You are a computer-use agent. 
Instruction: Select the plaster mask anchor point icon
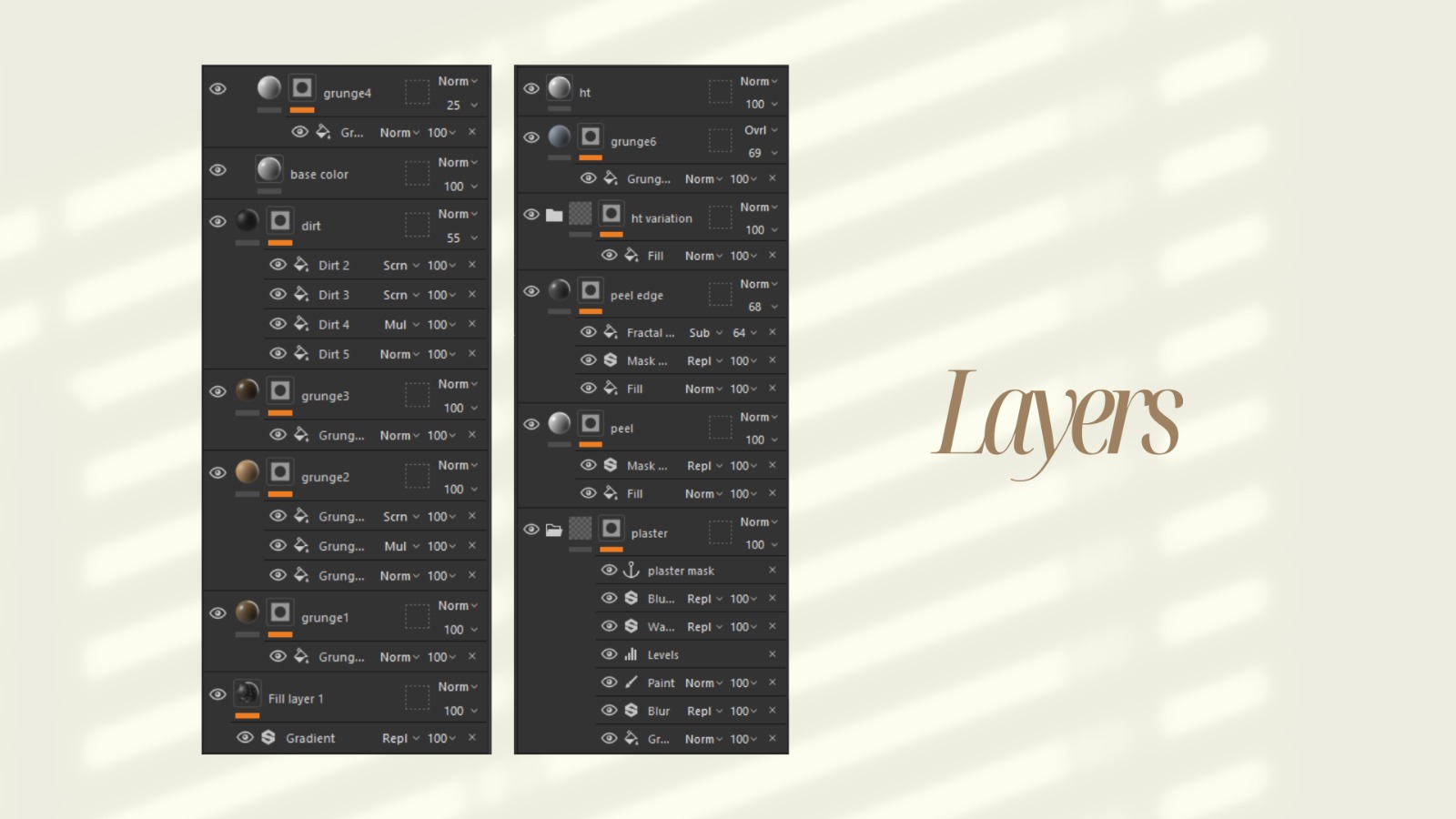(631, 571)
